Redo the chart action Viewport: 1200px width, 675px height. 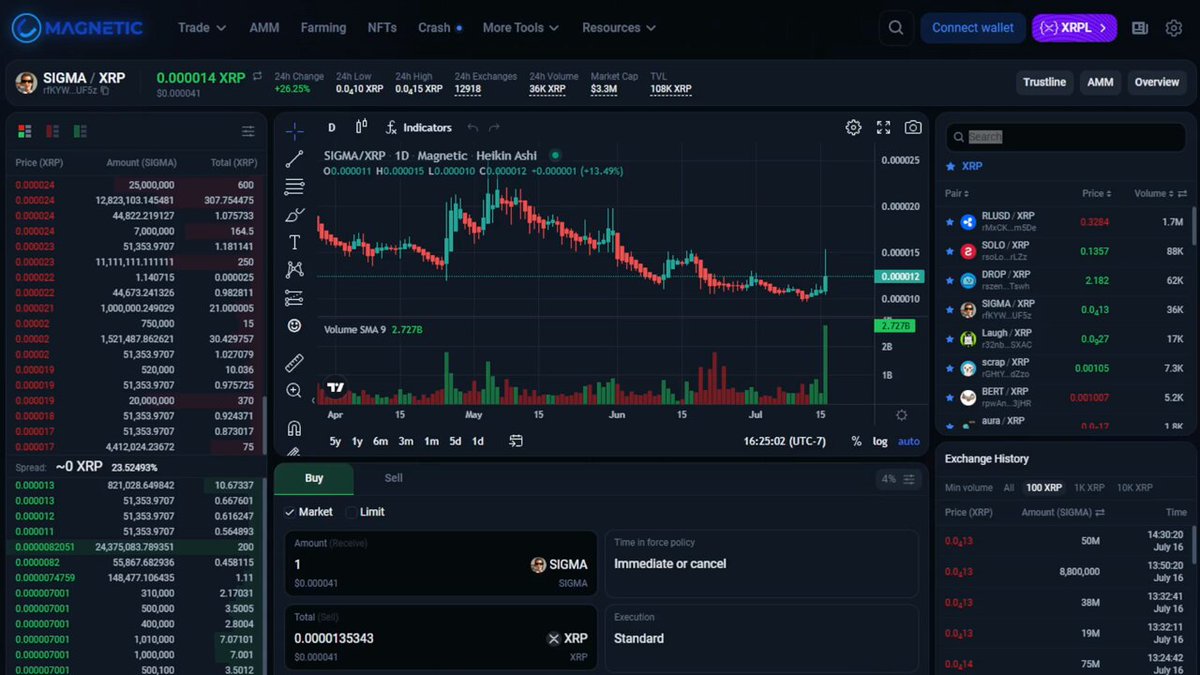(494, 128)
